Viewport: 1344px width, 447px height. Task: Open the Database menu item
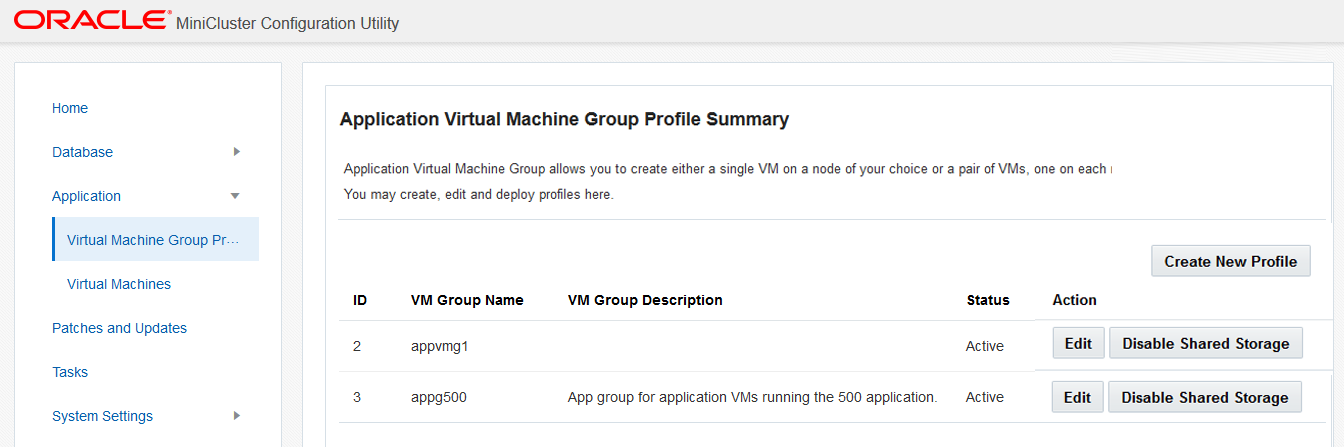point(82,152)
